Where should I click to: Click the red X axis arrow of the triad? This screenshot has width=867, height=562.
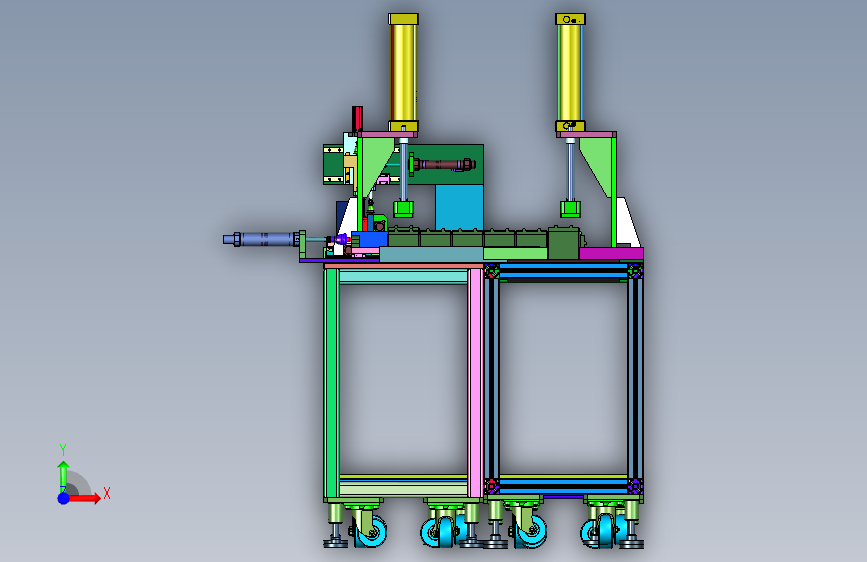click(x=84, y=498)
